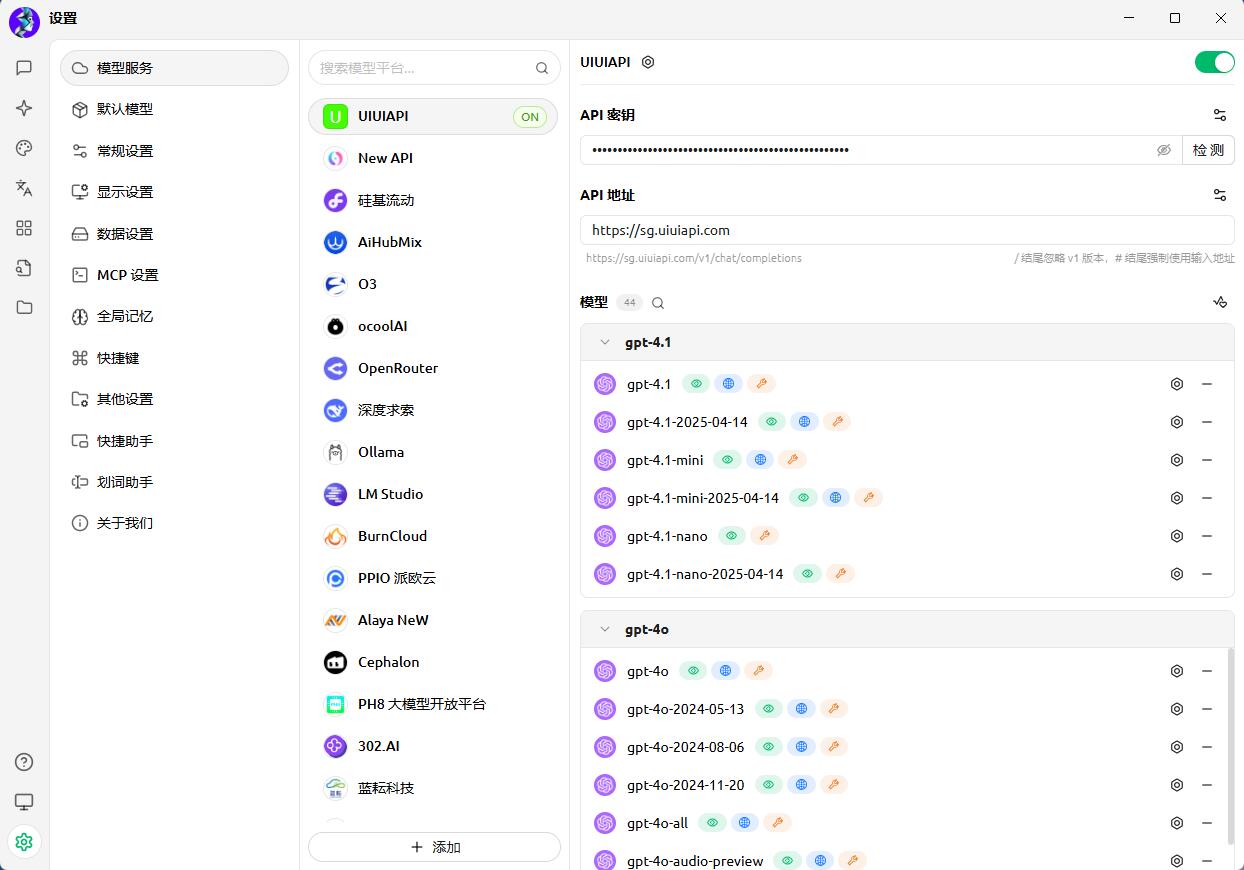
Task: Click the search magnifier in provider search box
Action: pyautogui.click(x=542, y=68)
